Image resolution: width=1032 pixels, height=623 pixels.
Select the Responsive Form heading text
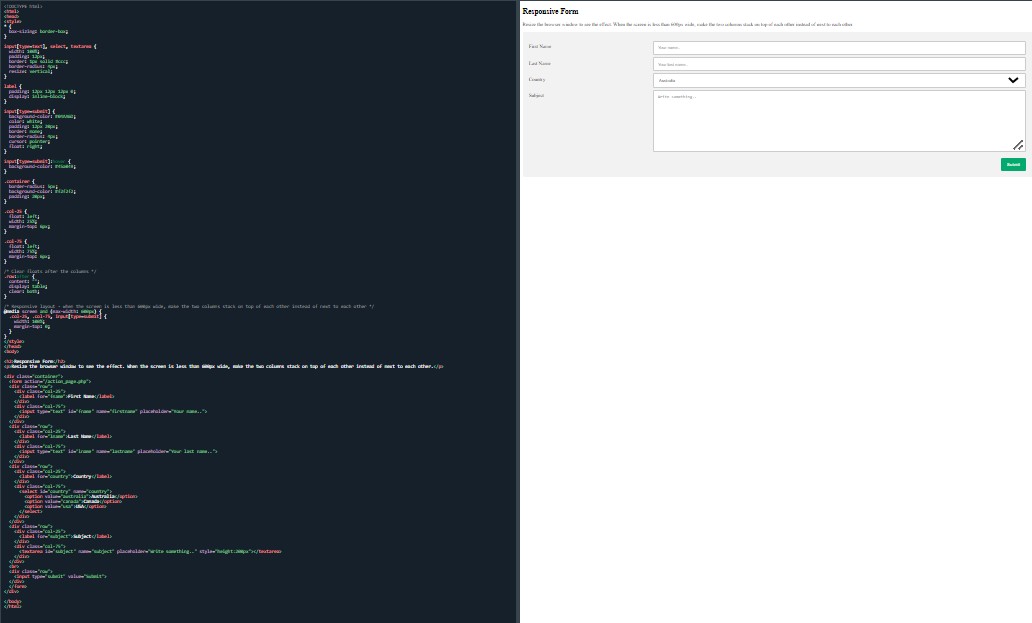[551, 11]
